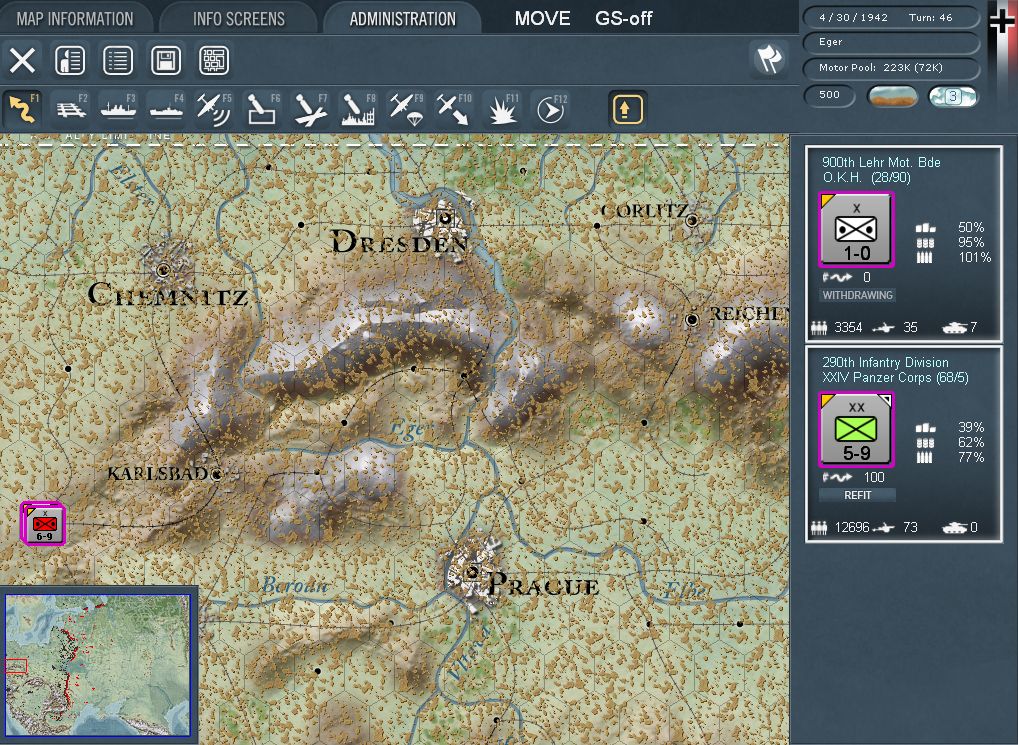Click the date and Turn 46 display

(x=890, y=18)
